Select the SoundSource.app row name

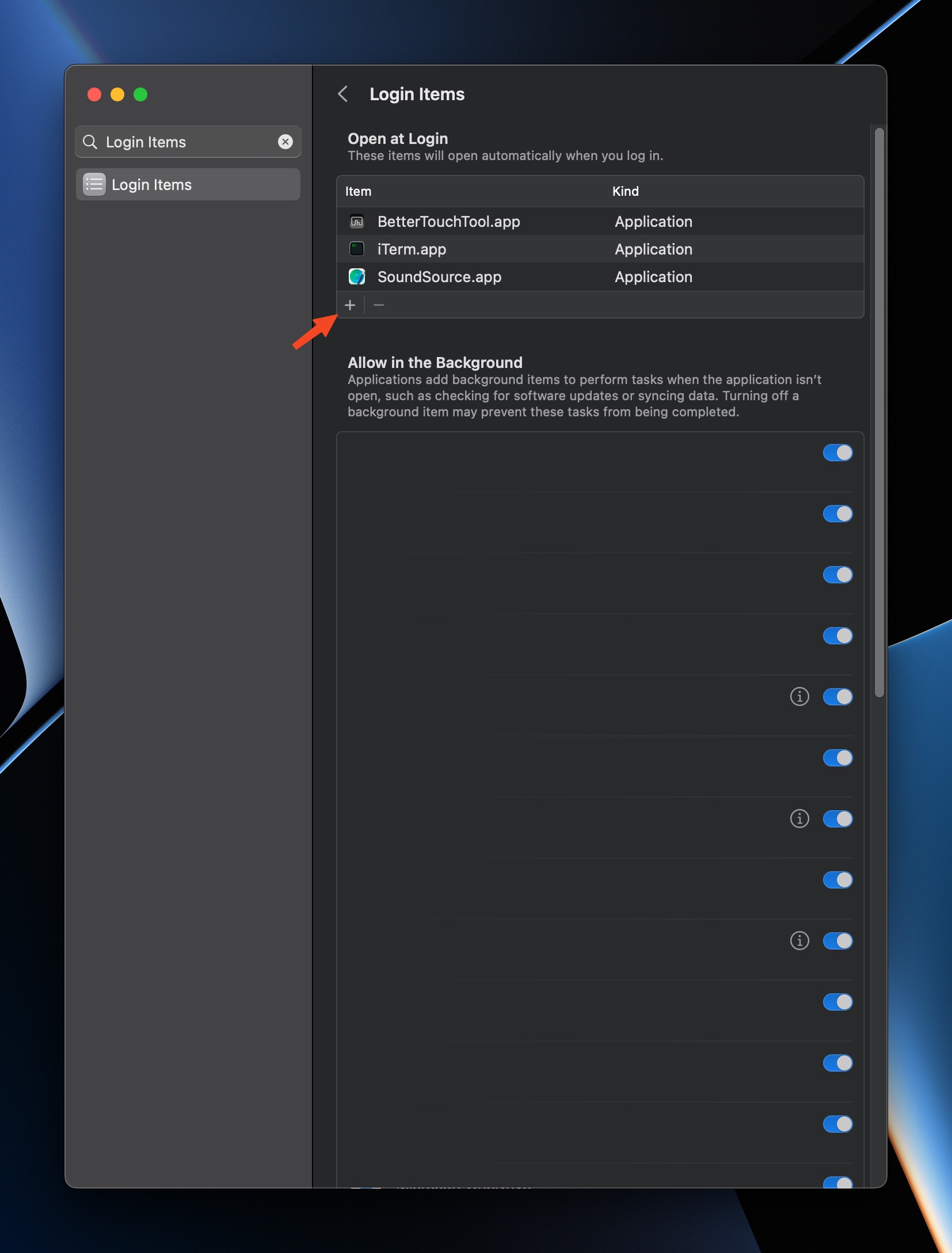point(439,277)
